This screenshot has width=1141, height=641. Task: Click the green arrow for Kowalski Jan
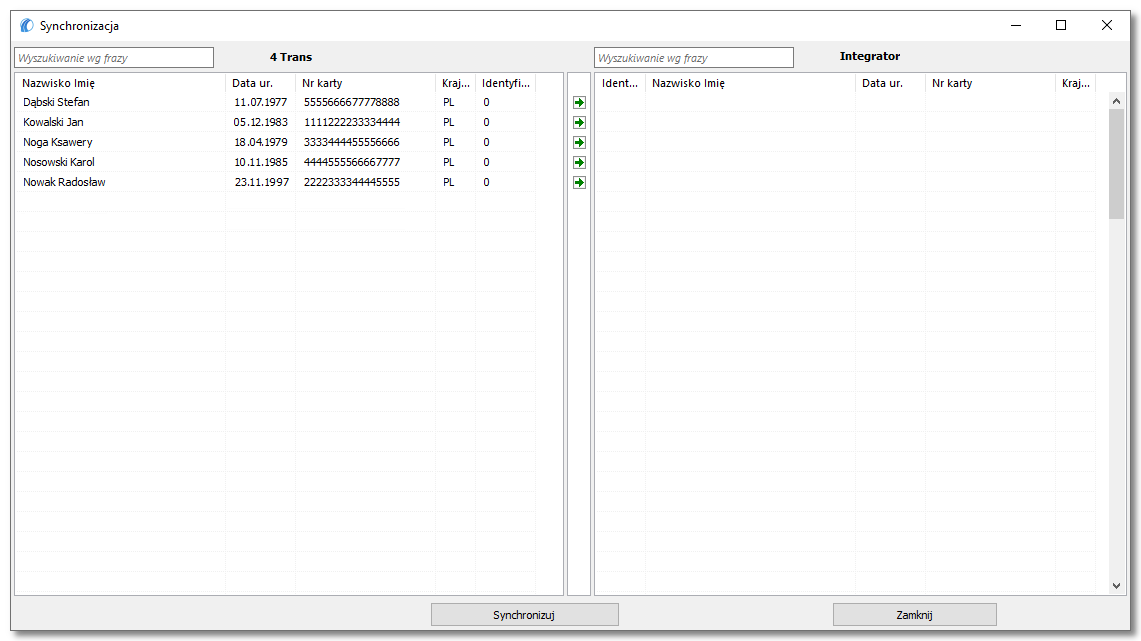pyautogui.click(x=579, y=122)
